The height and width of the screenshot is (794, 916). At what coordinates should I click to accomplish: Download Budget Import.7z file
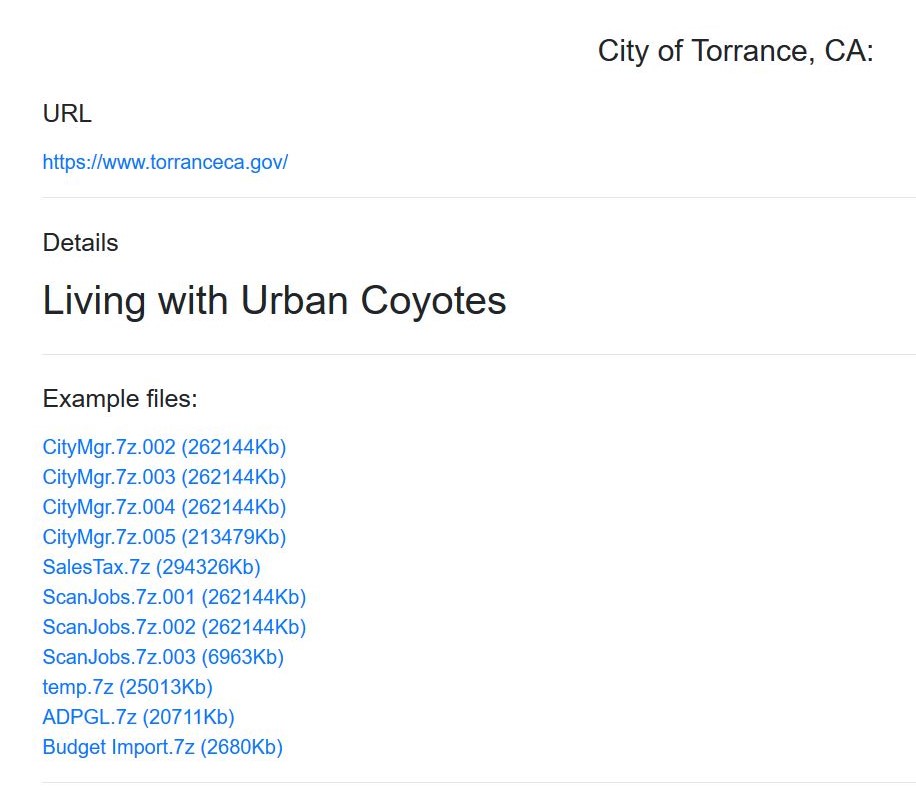162,747
